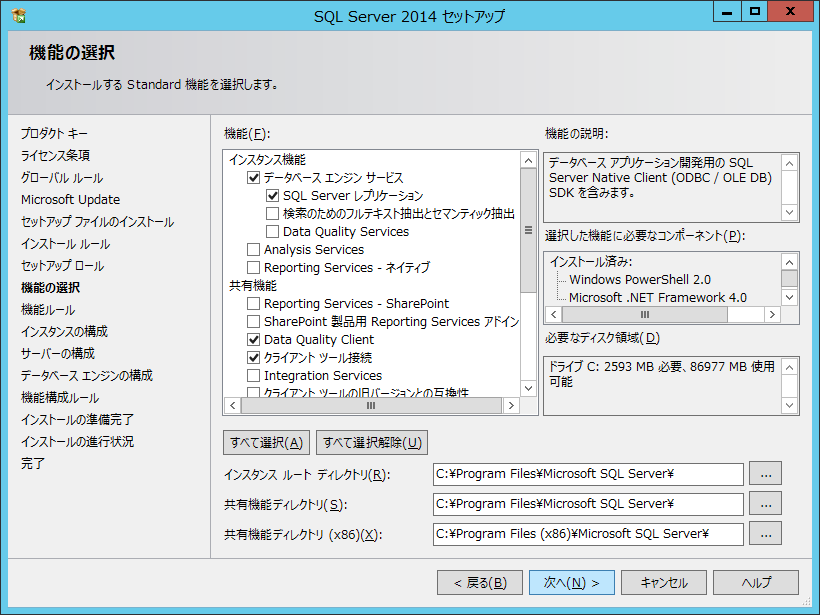820x615 pixels.
Task: Select Windows PowerShell 2.0 prerequisite tree item
Action: pos(640,280)
